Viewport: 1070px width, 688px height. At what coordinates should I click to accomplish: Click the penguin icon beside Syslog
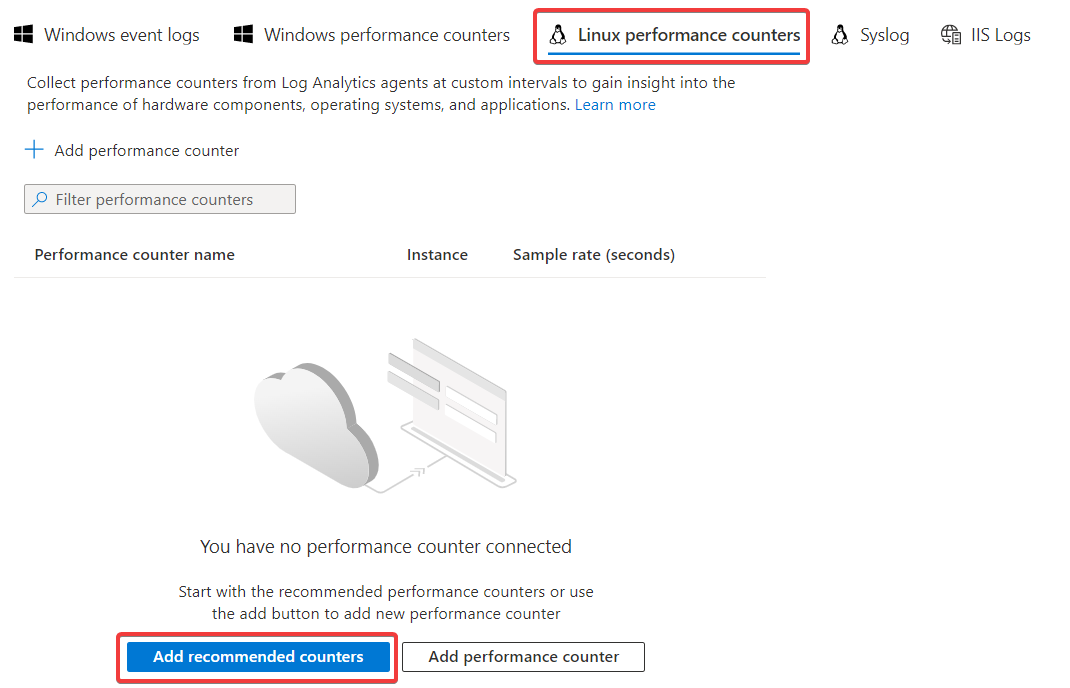point(840,35)
